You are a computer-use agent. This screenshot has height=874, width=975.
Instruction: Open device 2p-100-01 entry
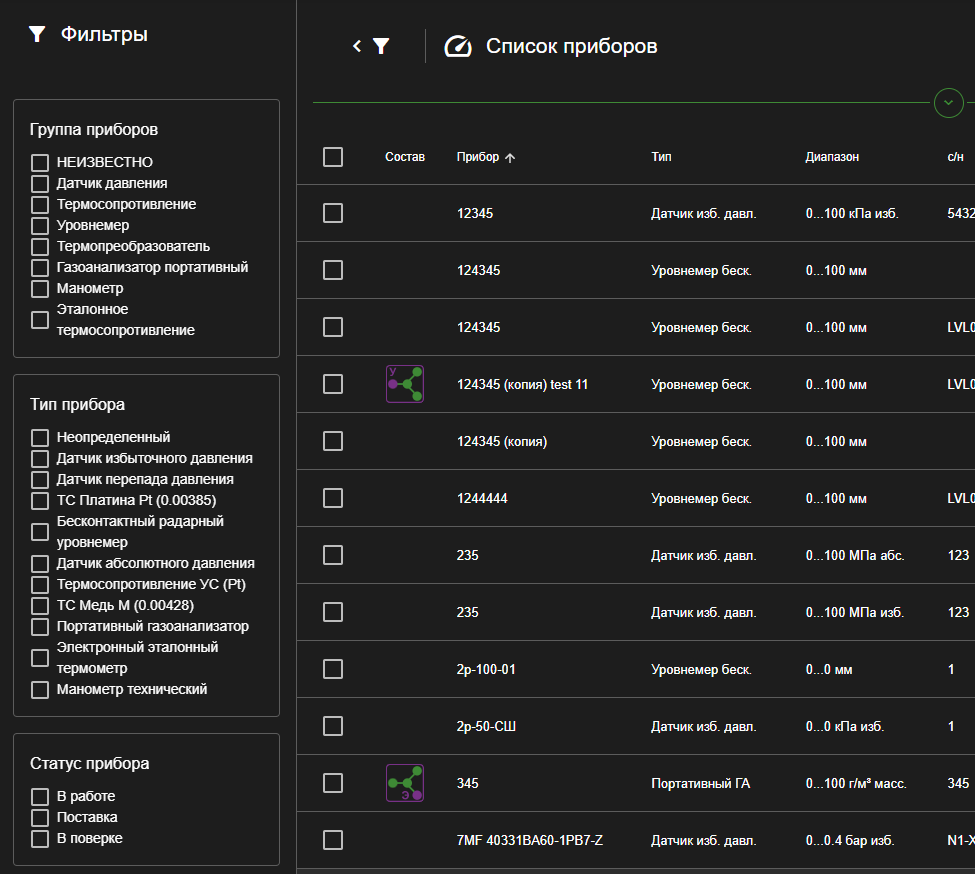(x=486, y=669)
